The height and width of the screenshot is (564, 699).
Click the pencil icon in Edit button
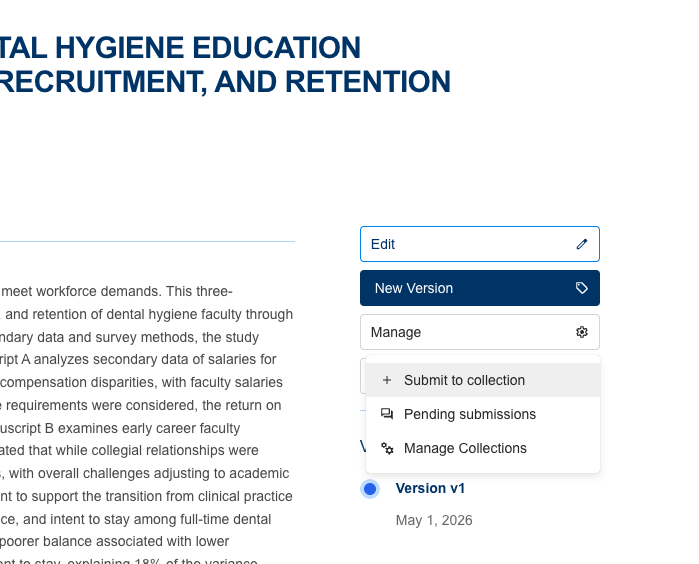581,244
